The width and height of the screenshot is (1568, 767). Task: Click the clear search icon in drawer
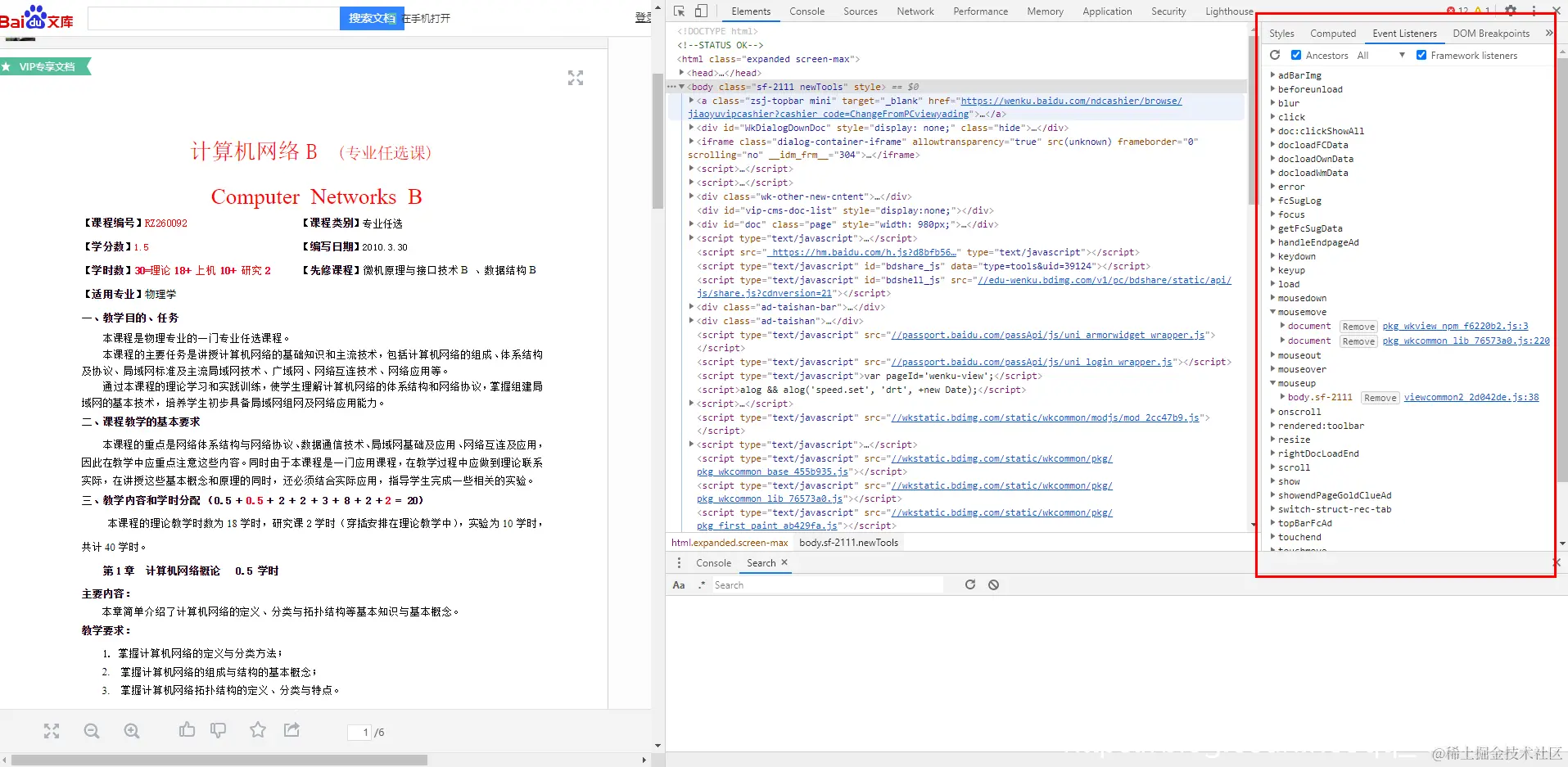click(x=993, y=584)
